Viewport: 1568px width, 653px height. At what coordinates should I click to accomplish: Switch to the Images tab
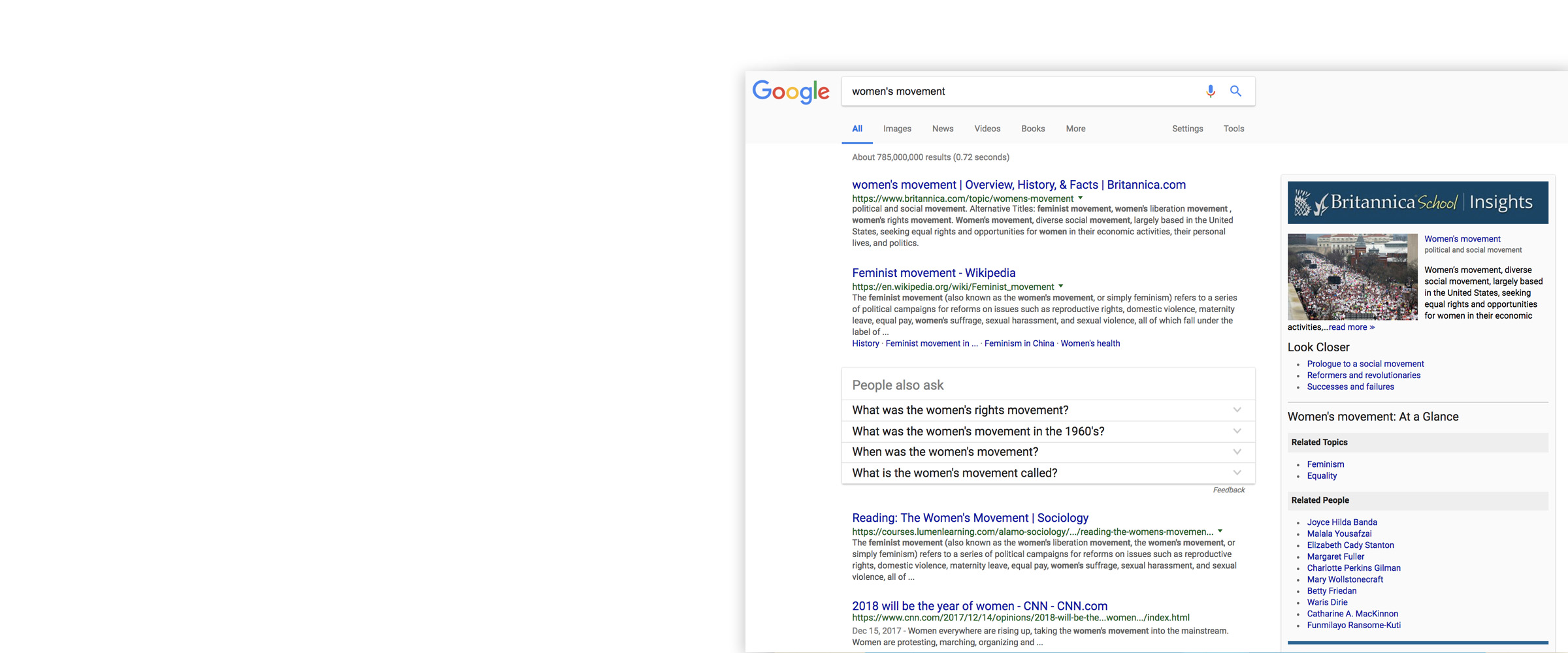[897, 129]
